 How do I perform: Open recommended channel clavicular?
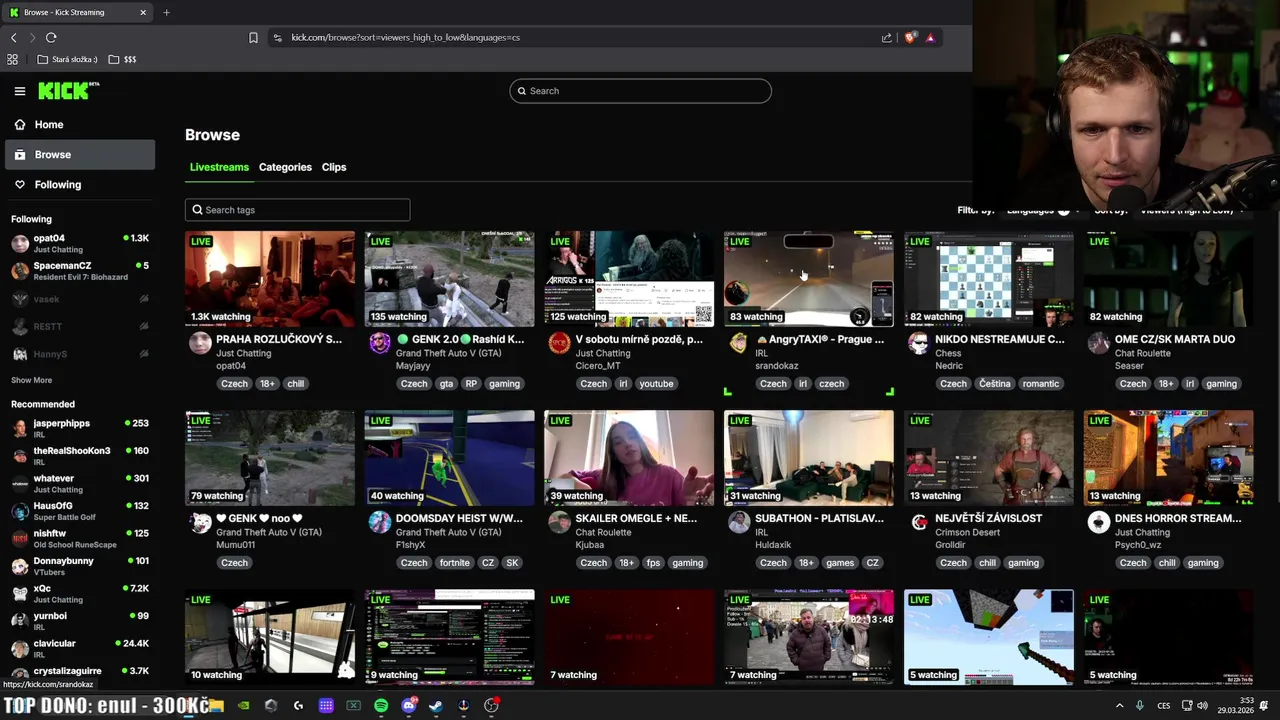pos(80,649)
